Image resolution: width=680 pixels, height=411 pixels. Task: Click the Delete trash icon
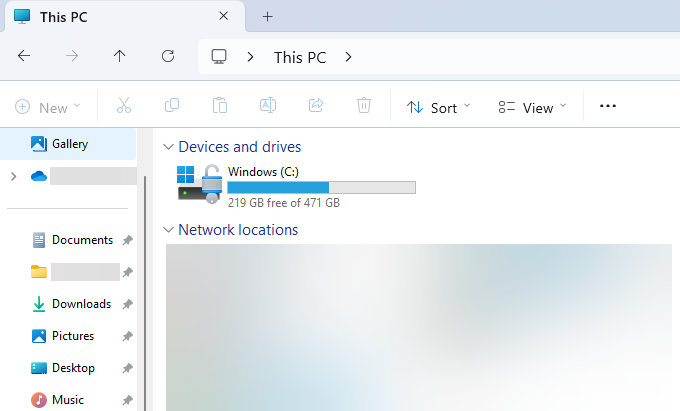click(364, 105)
